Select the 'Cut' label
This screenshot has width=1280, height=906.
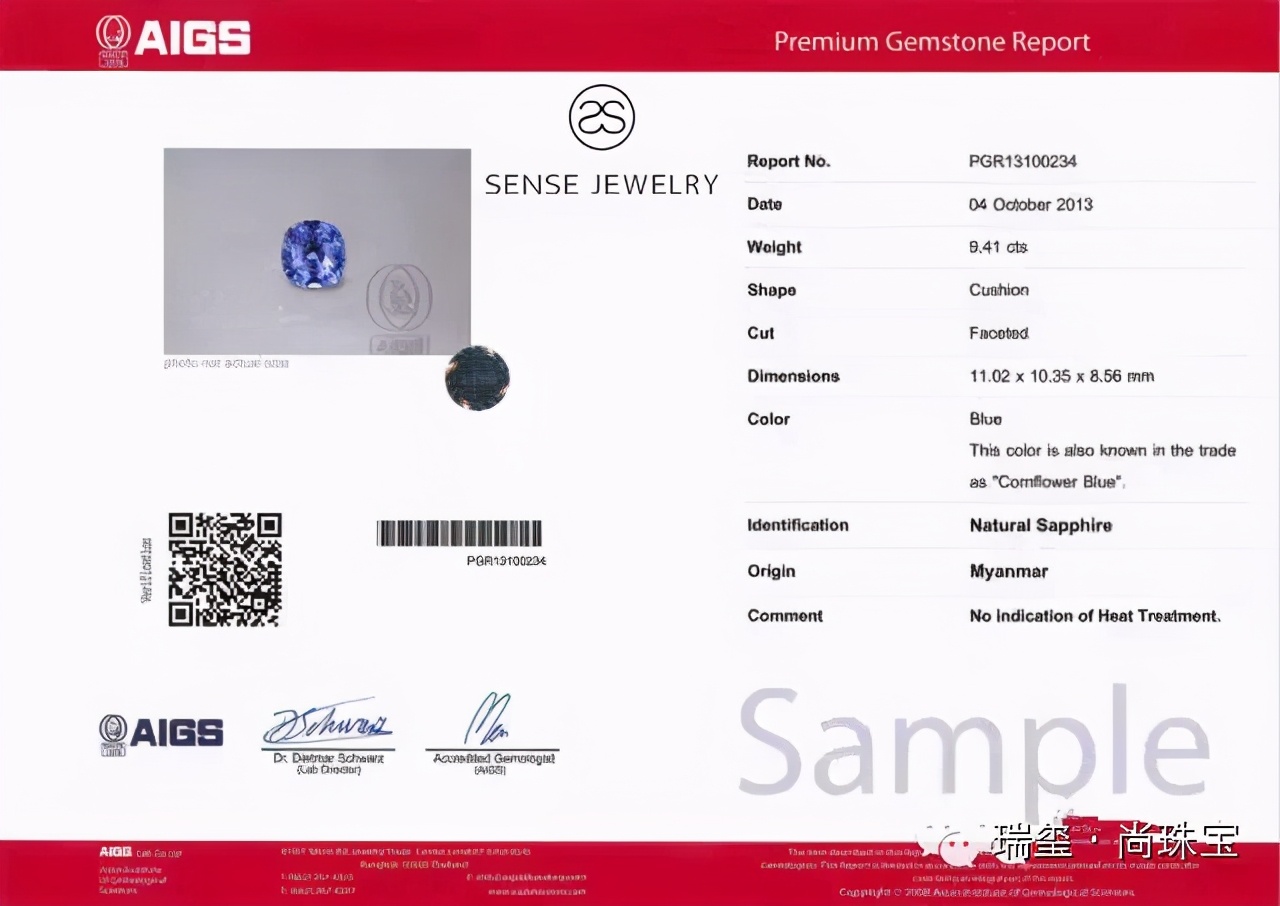[x=761, y=333]
